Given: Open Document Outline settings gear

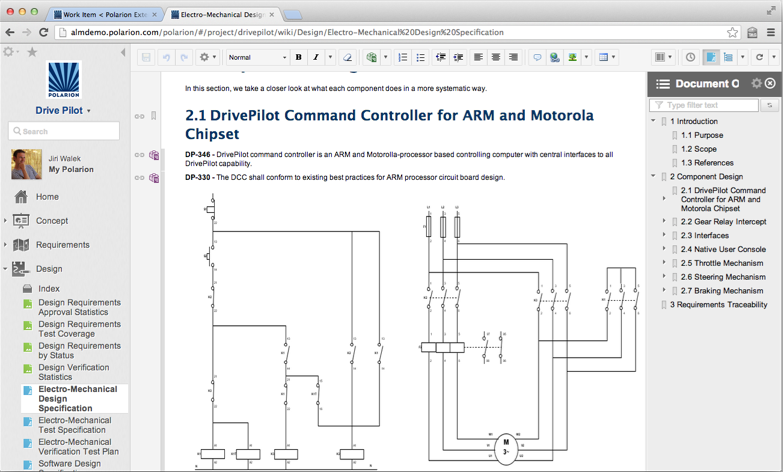Looking at the screenshot, I should point(757,83).
